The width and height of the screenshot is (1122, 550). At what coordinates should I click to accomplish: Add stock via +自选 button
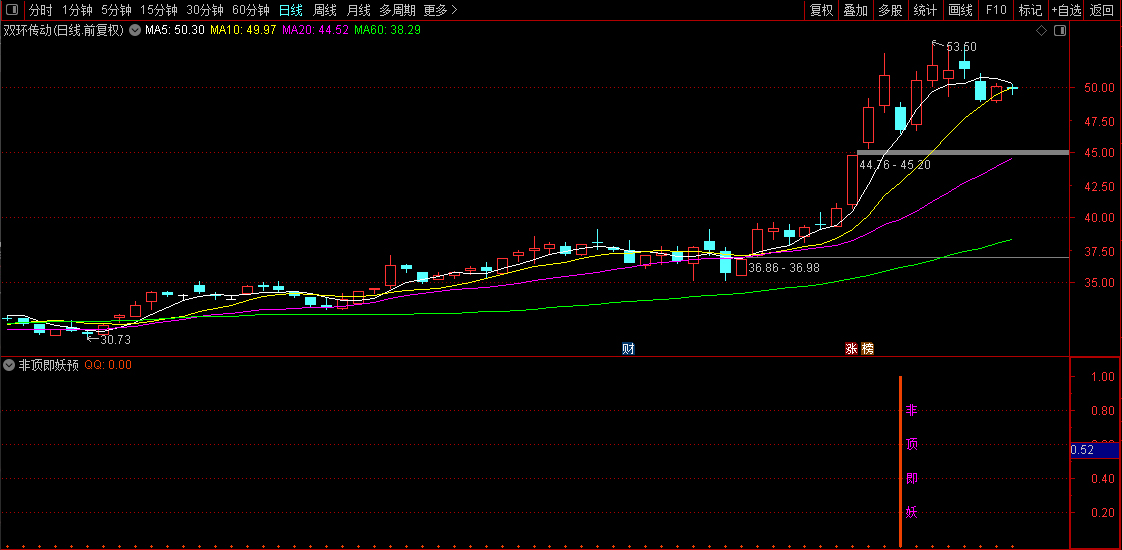(x=1066, y=10)
